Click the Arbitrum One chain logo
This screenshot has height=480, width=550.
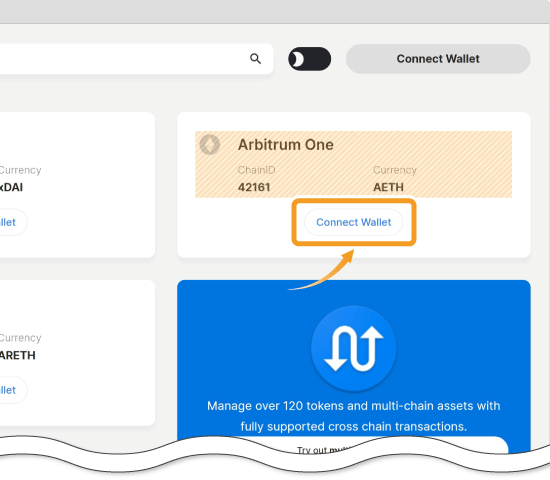click(x=209, y=145)
